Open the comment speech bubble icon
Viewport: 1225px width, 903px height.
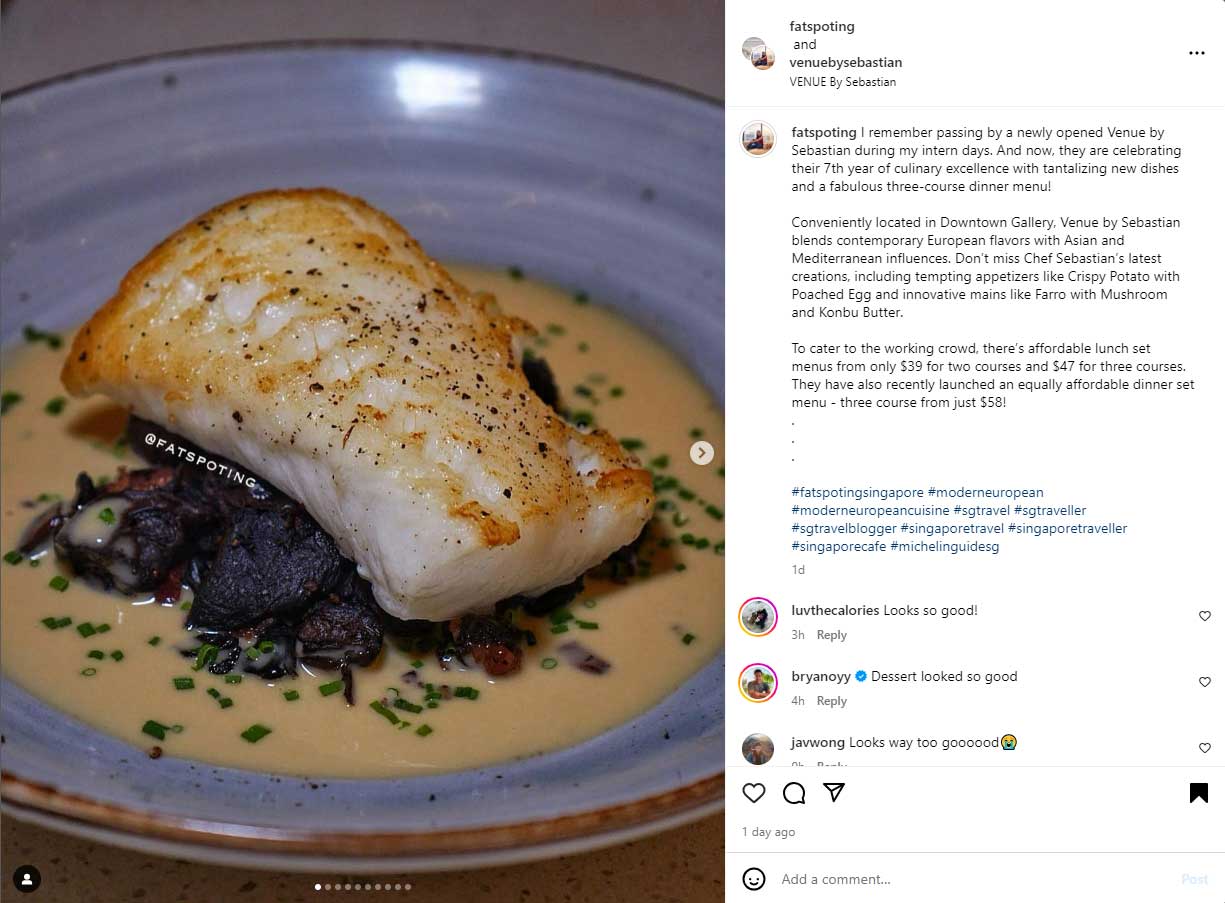(x=794, y=793)
